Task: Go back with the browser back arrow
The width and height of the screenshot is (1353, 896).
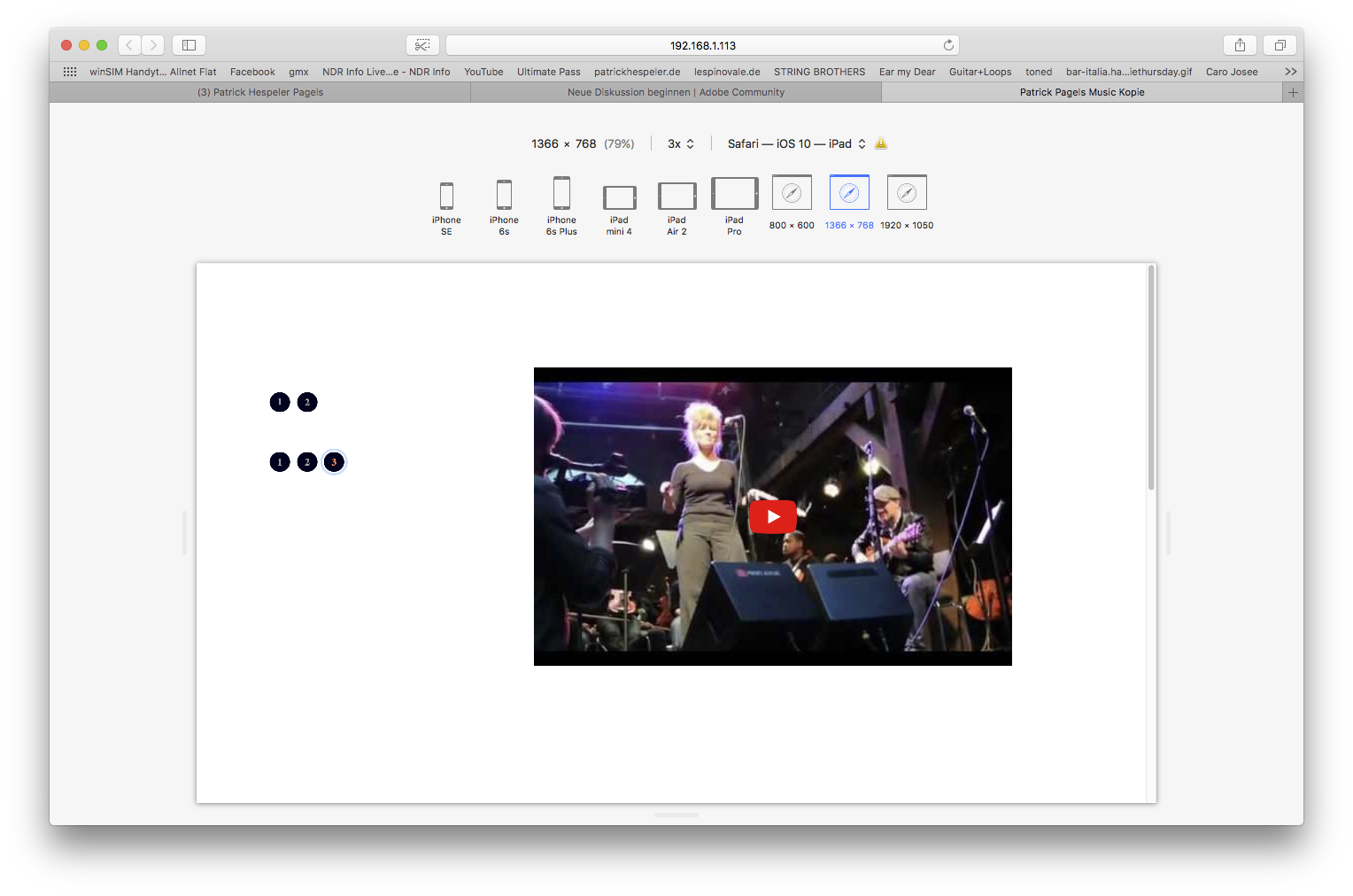Action: [129, 45]
